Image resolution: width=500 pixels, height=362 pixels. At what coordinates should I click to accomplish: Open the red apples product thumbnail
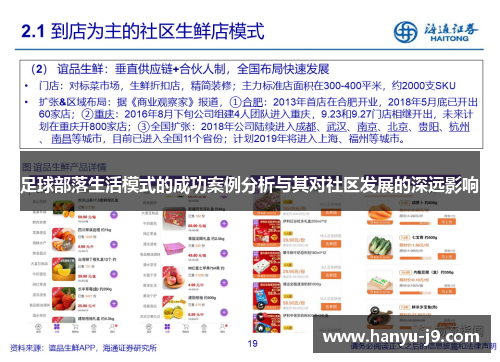point(174,278)
